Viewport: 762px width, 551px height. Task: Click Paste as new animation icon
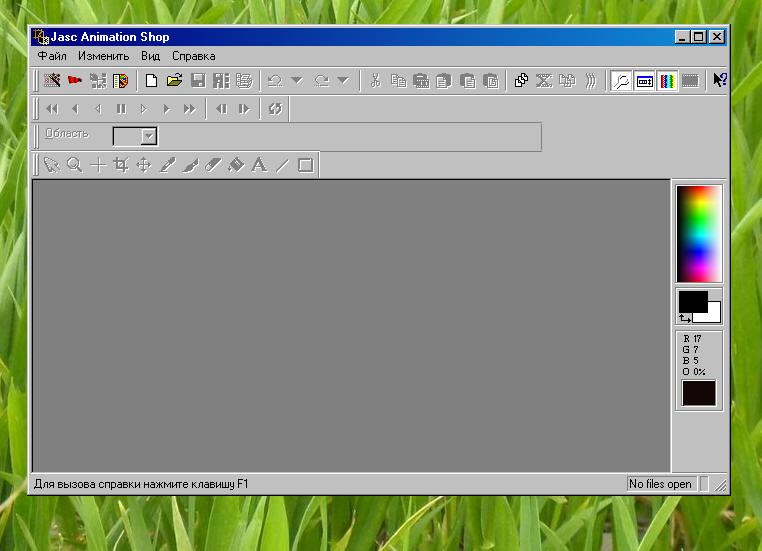pos(421,81)
